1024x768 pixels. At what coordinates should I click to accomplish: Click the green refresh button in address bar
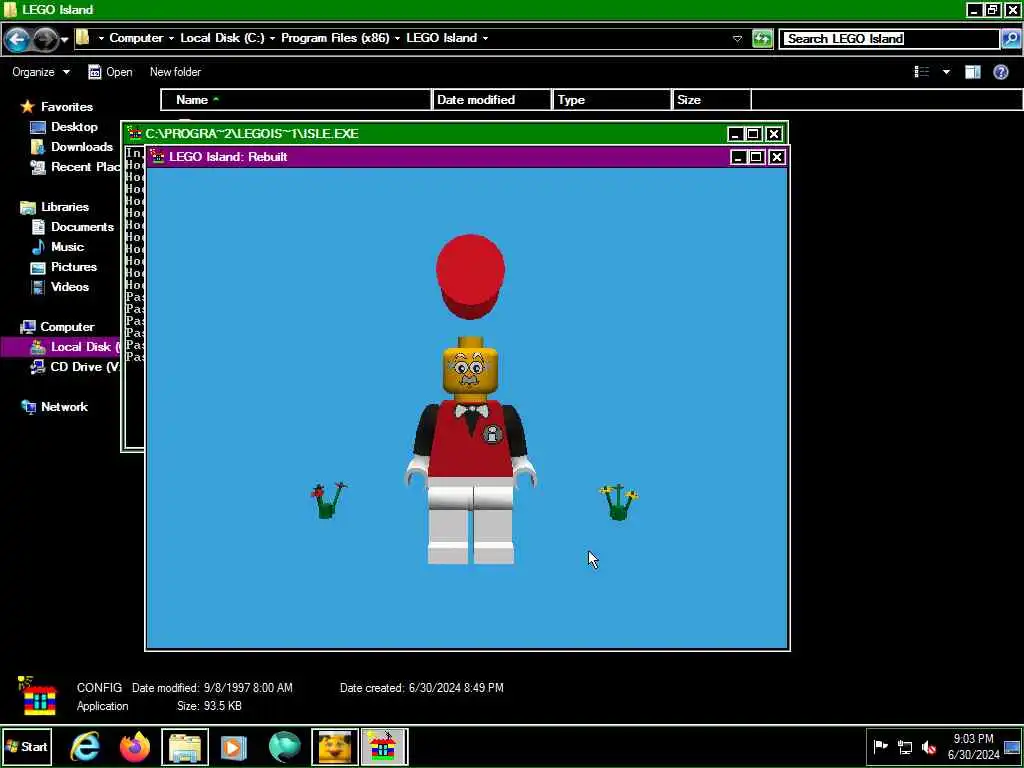pyautogui.click(x=761, y=39)
